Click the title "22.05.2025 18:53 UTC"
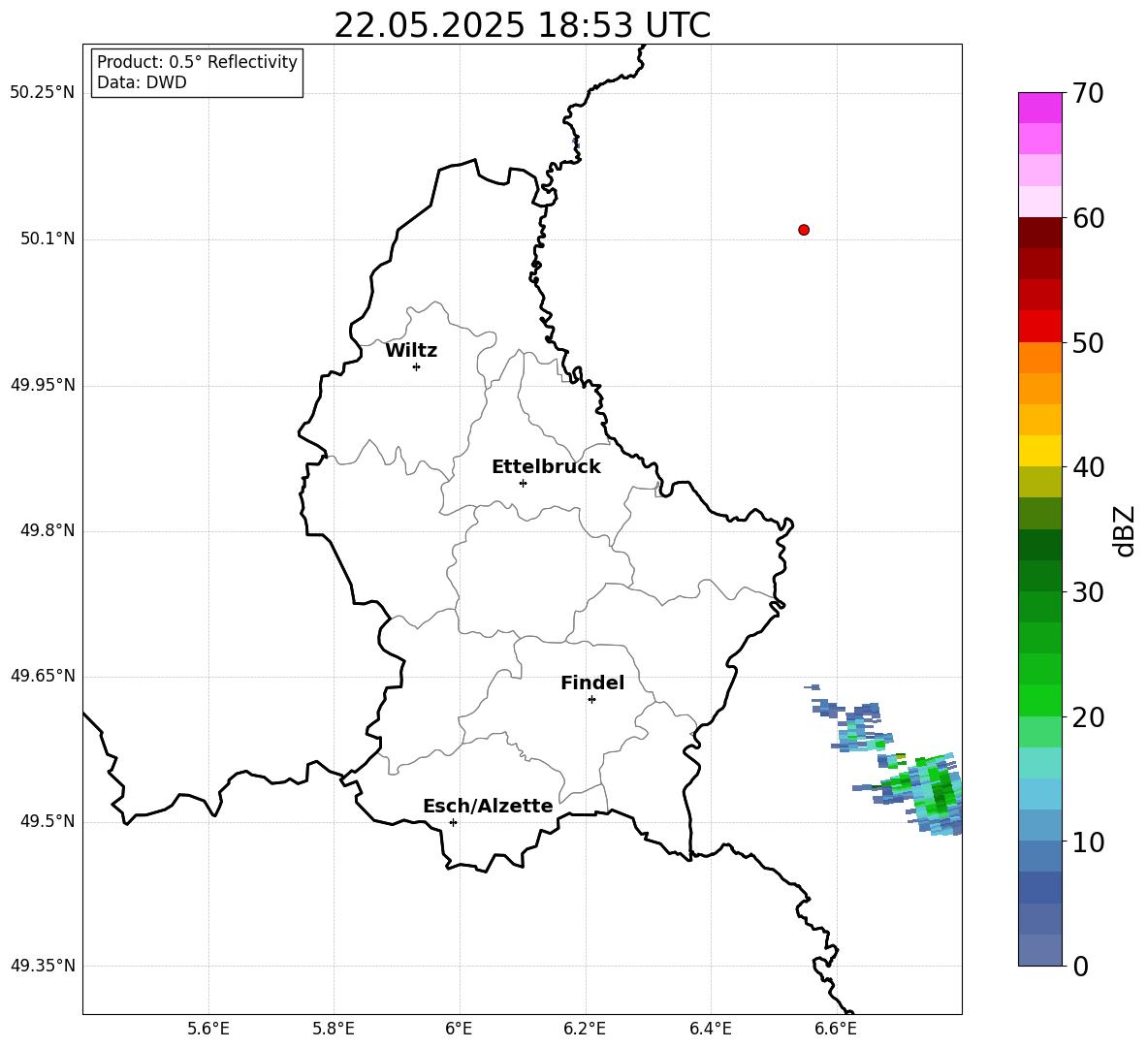The width and height of the screenshot is (1148, 1048). (x=522, y=25)
